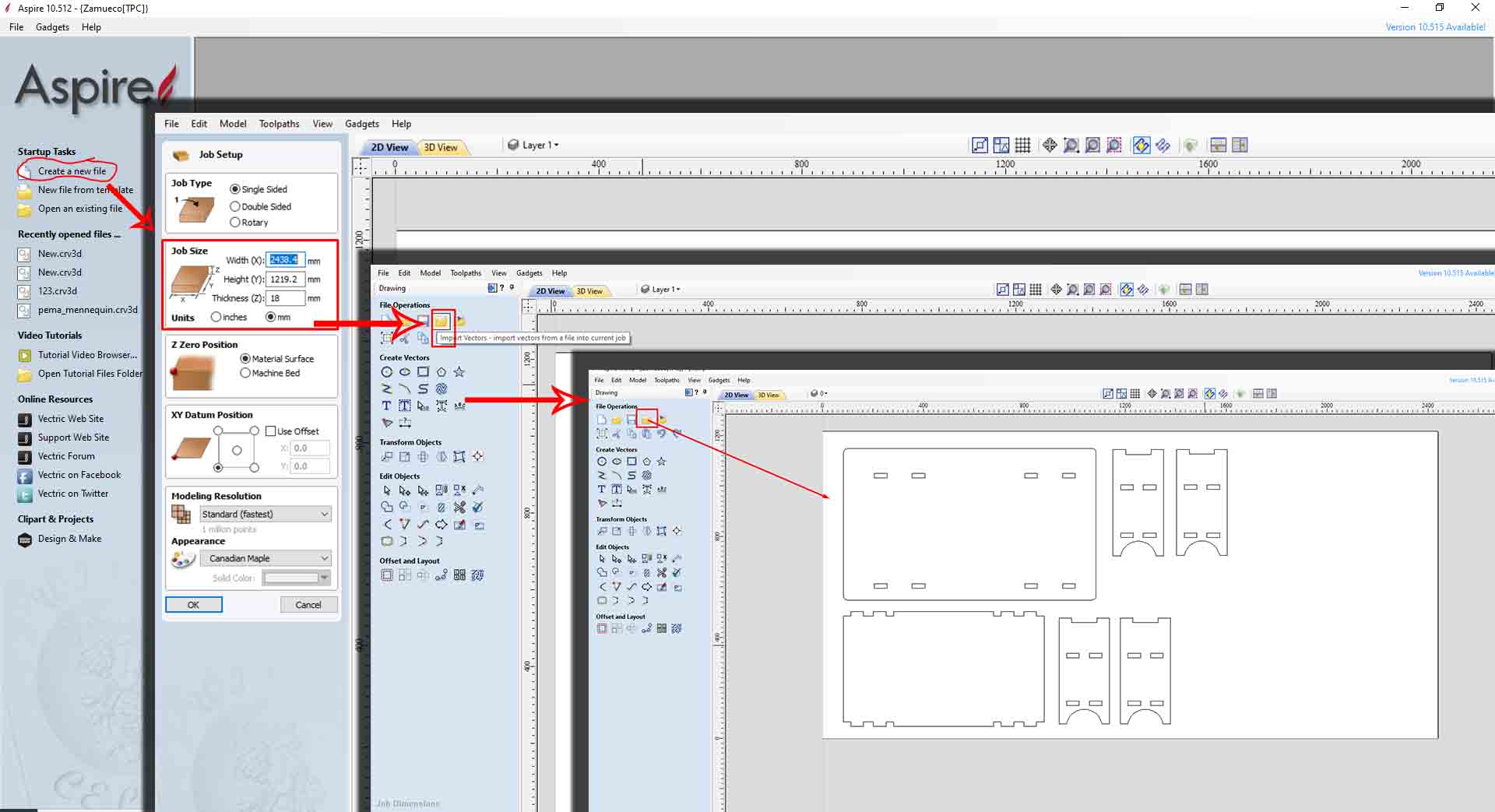This screenshot has height=812, width=1495.
Task: Select Draw Polyline tool in middle Drawing panel
Action: [386, 388]
